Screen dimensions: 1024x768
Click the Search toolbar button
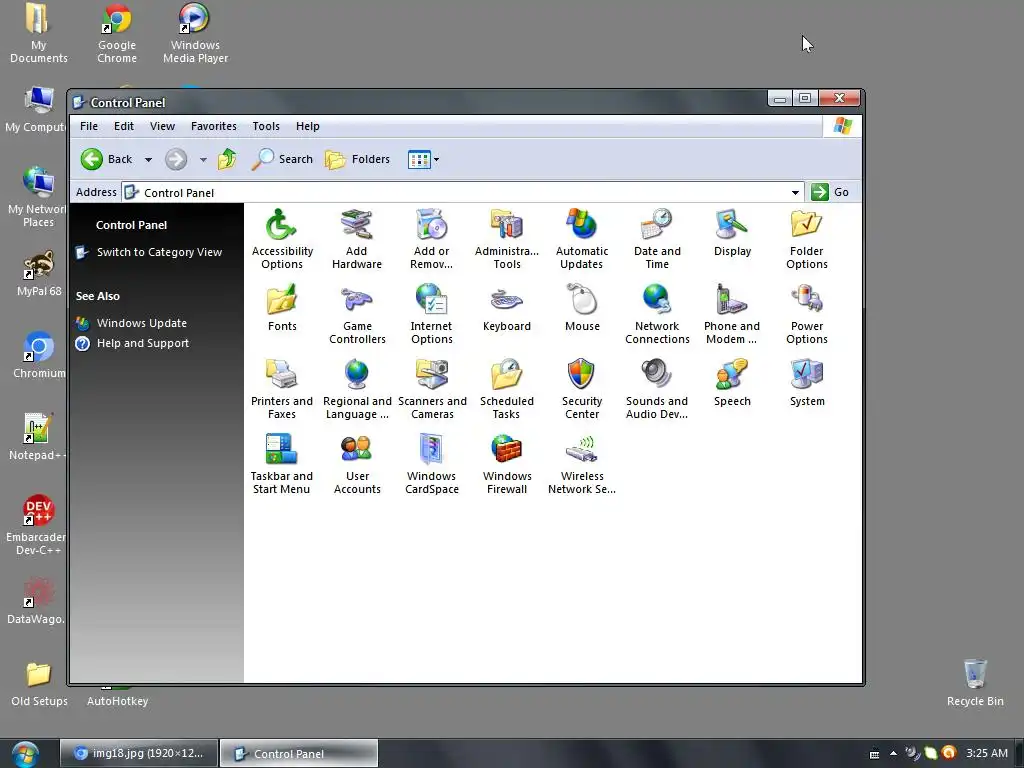point(282,159)
